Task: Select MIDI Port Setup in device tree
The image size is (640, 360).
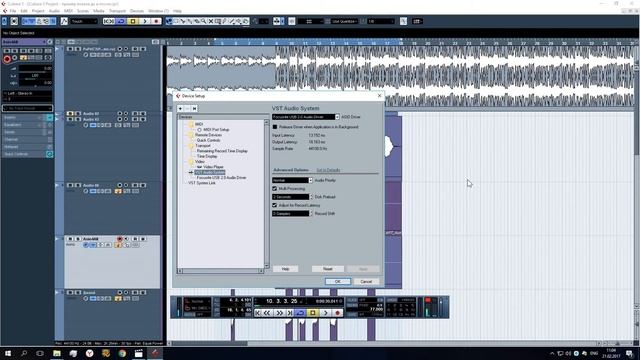Action: (216, 129)
